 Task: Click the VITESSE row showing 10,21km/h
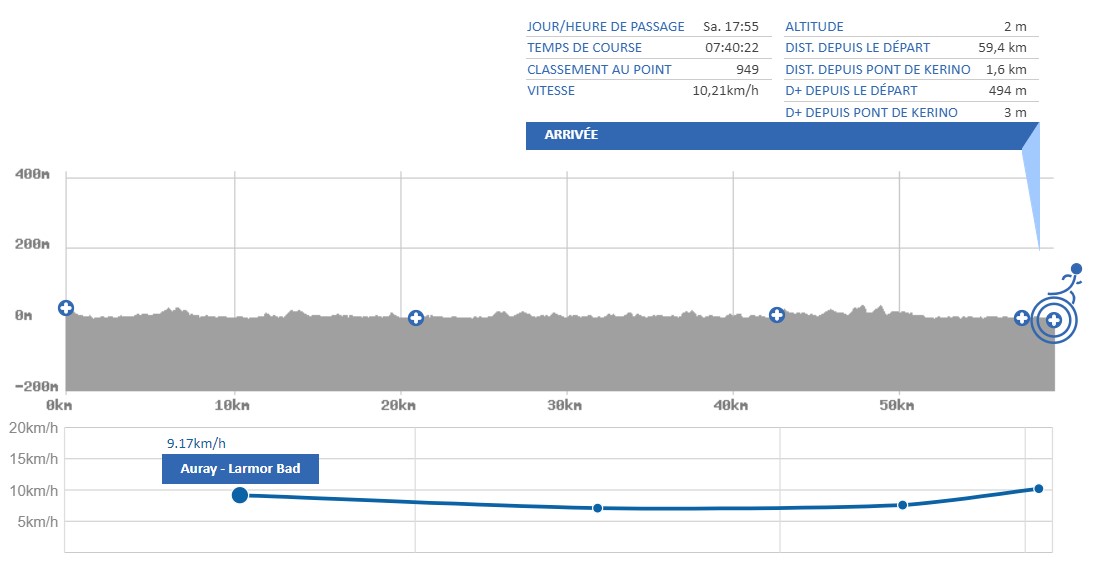[x=643, y=91]
